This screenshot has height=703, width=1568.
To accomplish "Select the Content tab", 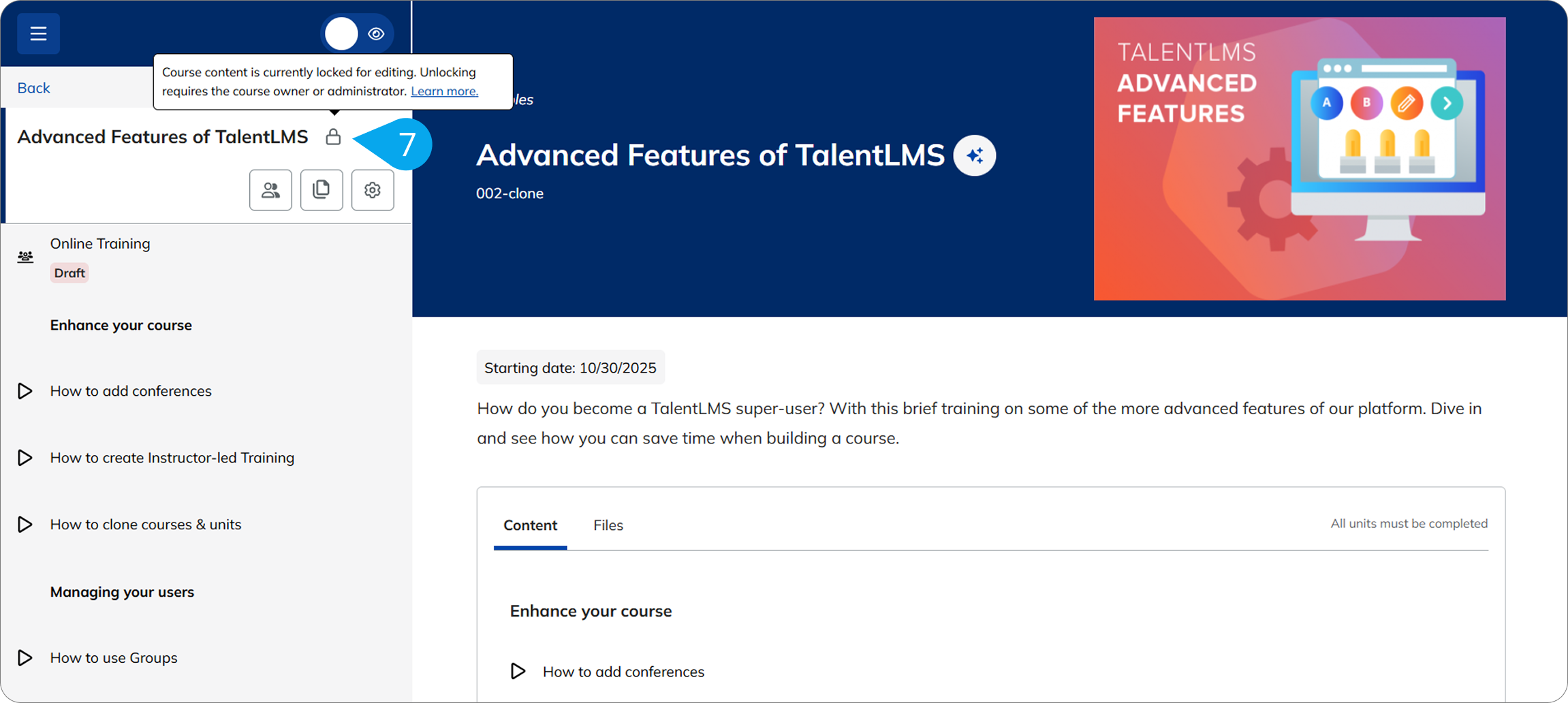I will pos(530,525).
